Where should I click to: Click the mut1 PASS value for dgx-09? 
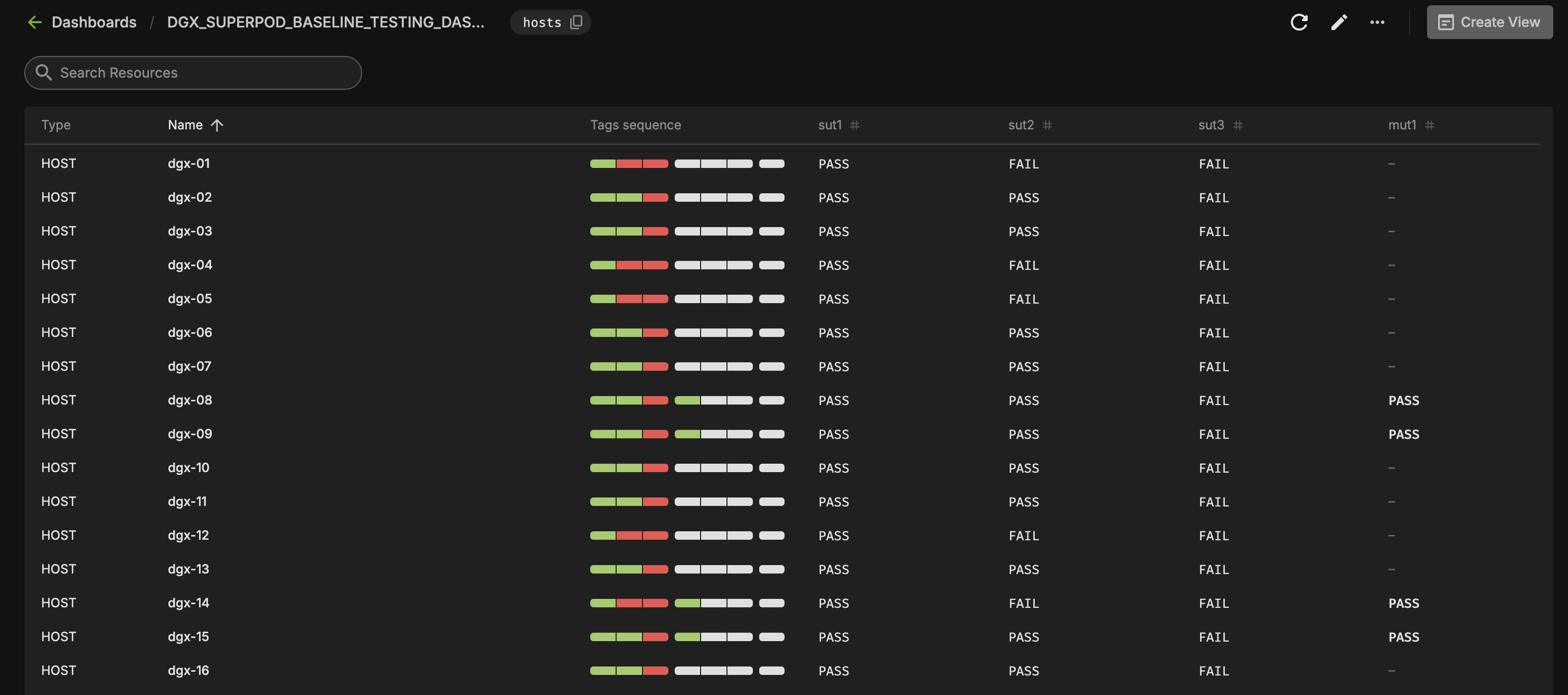(1404, 434)
